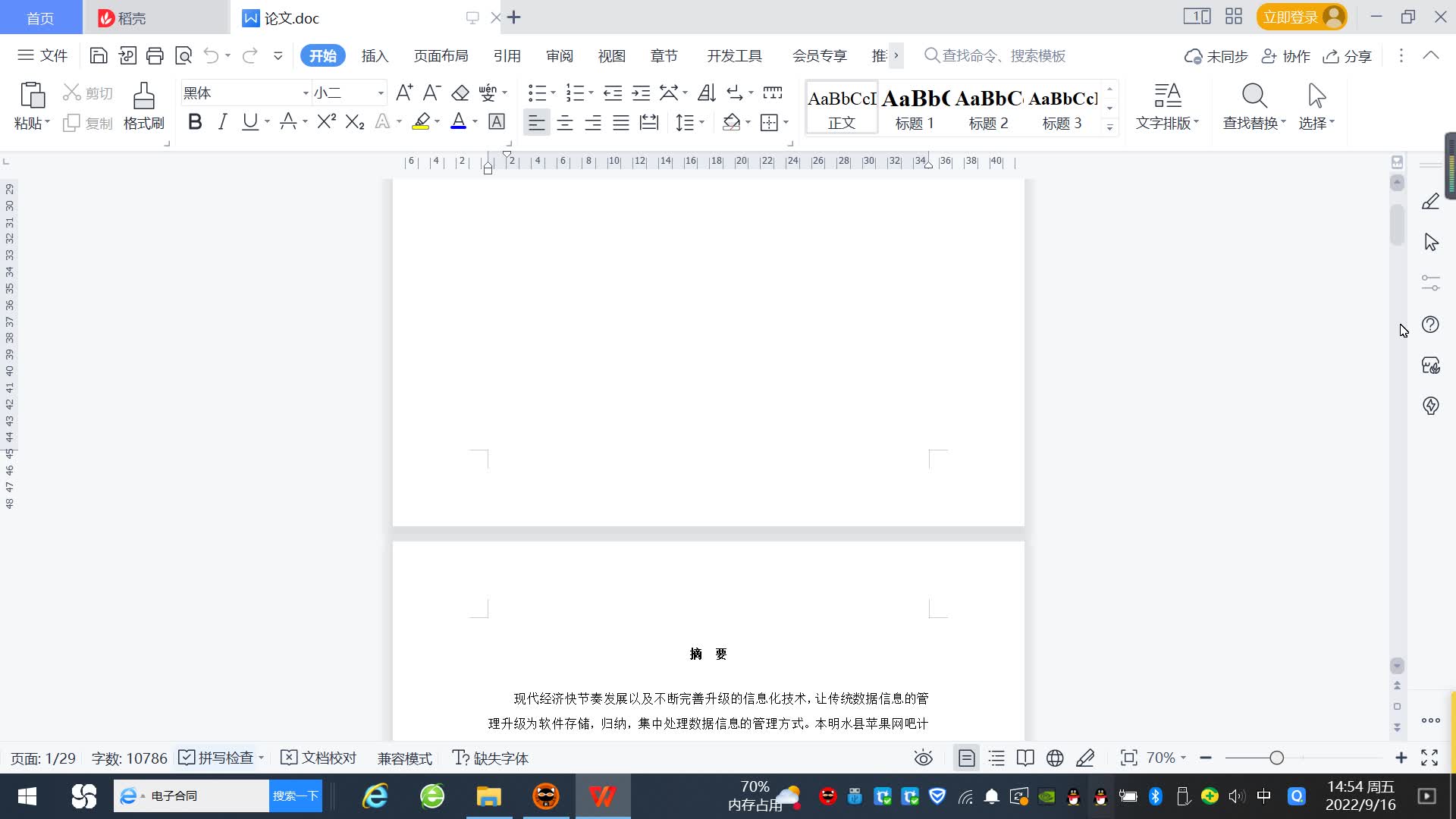This screenshot has width=1456, height=819.
Task: Click the full screen view icon in status bar
Action: pos(1430,758)
